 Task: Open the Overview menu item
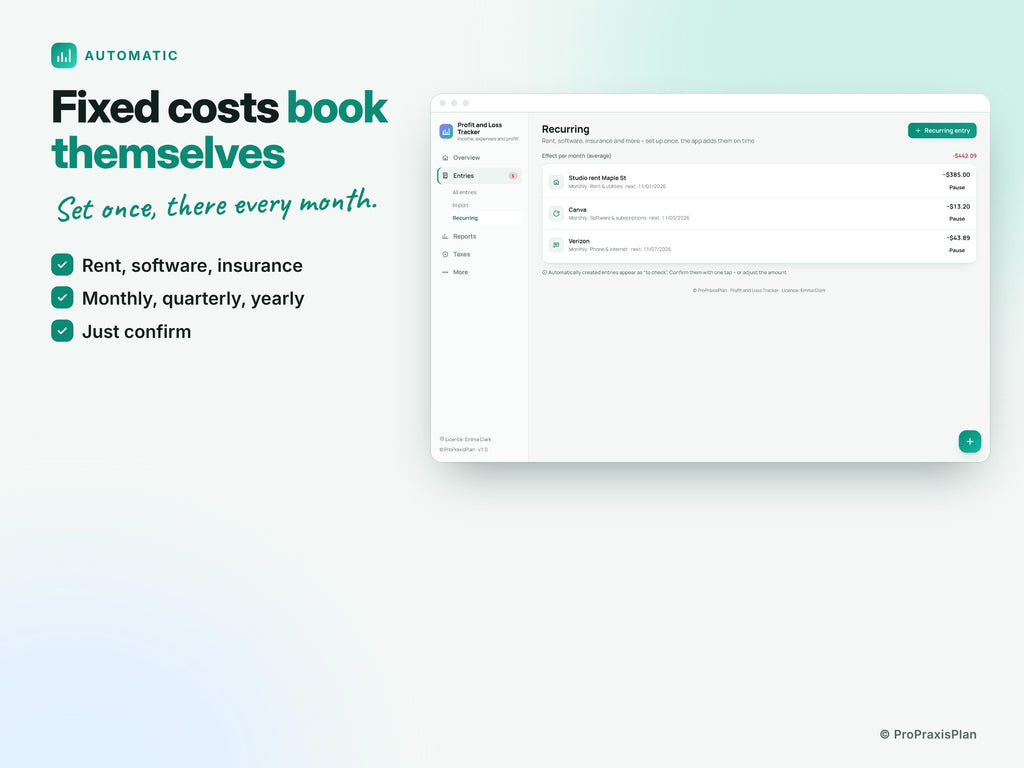click(x=479, y=157)
